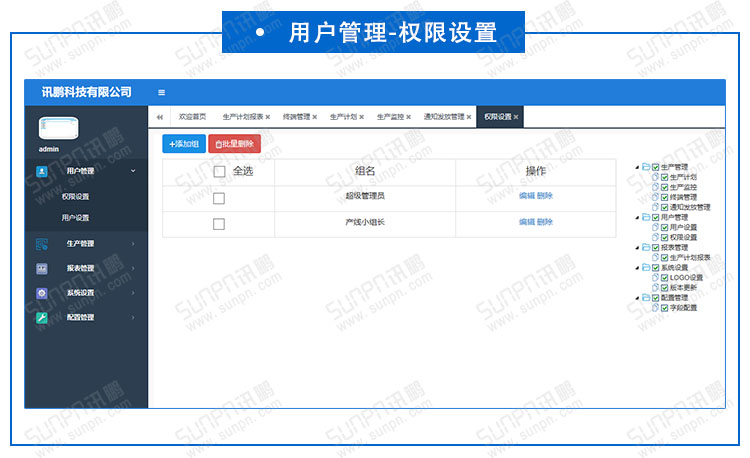The image size is (750, 458).
Task: Close the 通知发放管理 tab
Action: pos(469,117)
